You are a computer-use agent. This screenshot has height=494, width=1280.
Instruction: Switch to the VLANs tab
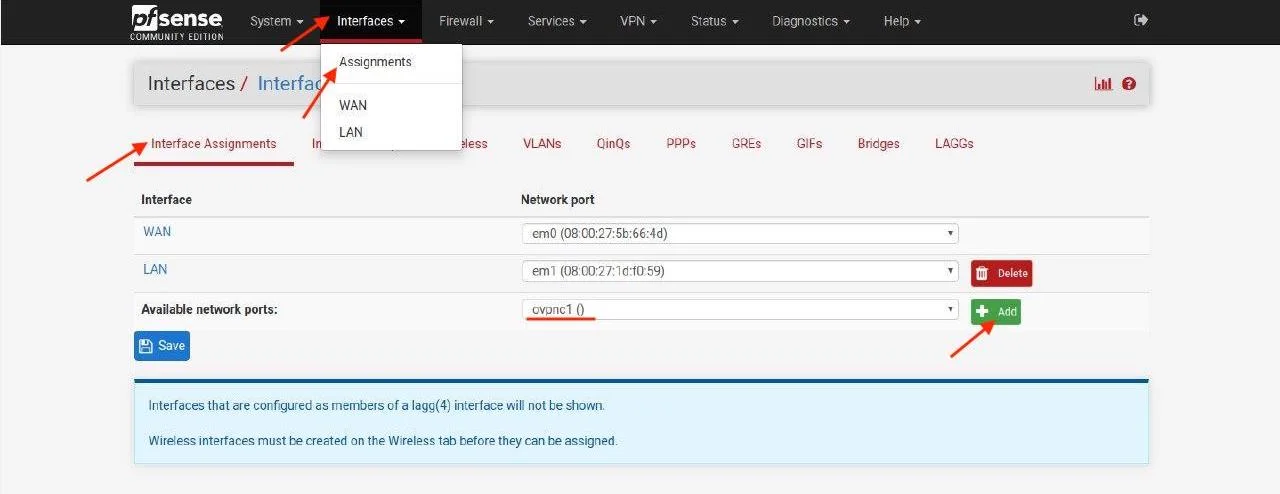(x=542, y=143)
